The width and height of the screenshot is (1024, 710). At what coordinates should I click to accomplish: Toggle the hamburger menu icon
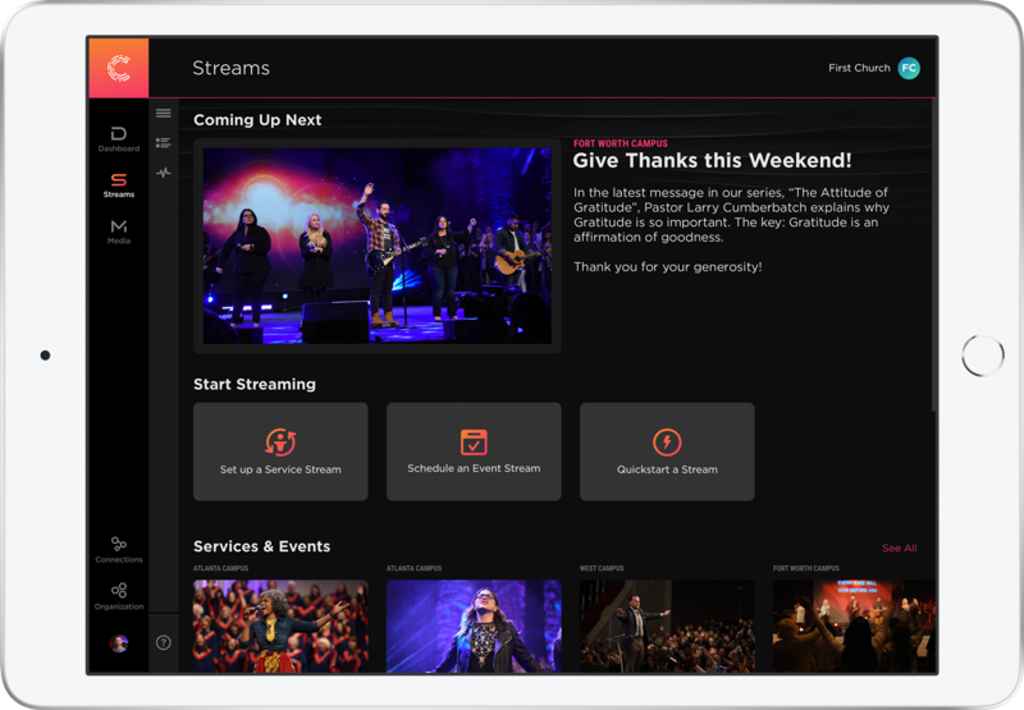click(163, 113)
